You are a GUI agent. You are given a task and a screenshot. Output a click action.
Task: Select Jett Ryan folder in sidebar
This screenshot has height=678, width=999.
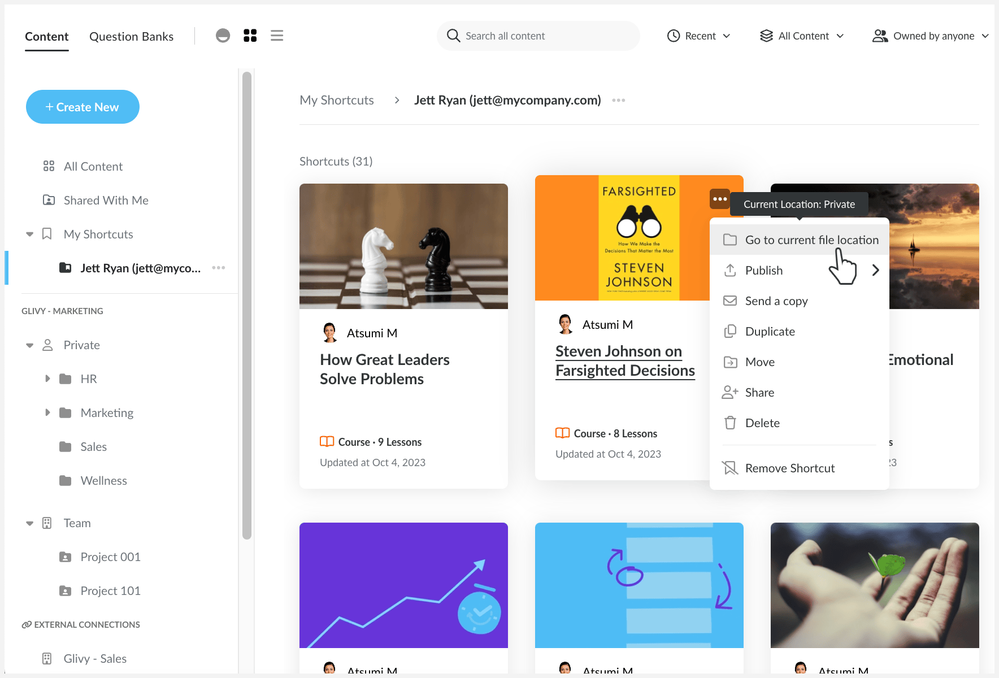click(x=140, y=268)
